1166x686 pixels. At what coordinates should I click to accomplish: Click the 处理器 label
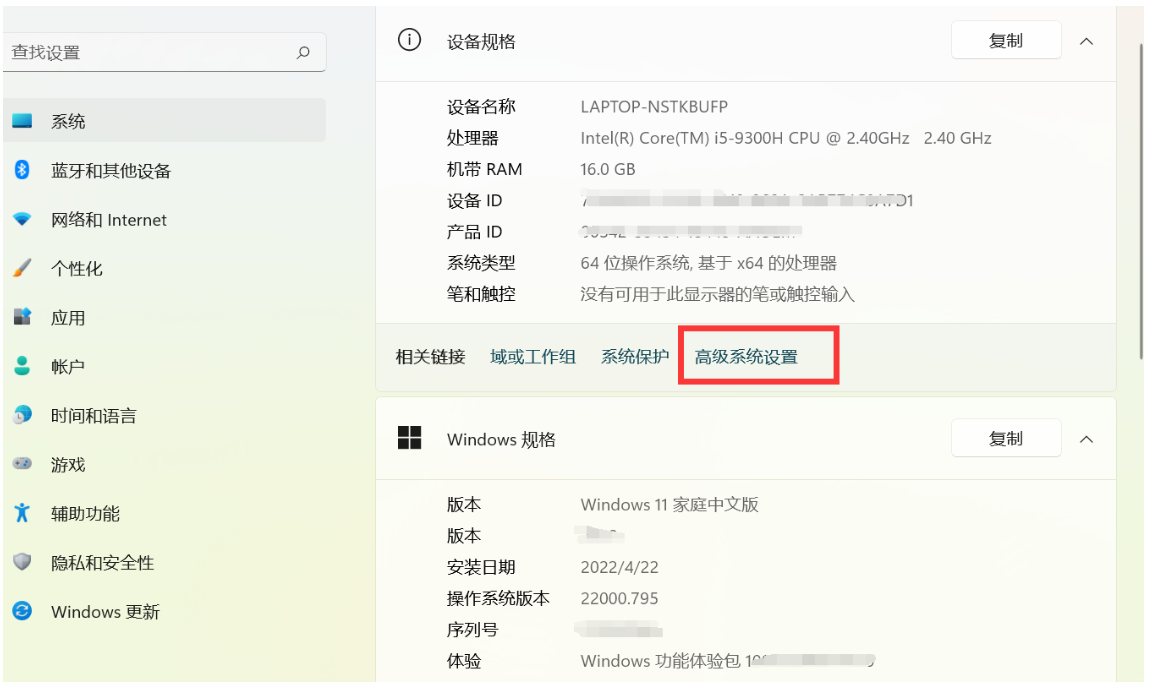point(472,138)
